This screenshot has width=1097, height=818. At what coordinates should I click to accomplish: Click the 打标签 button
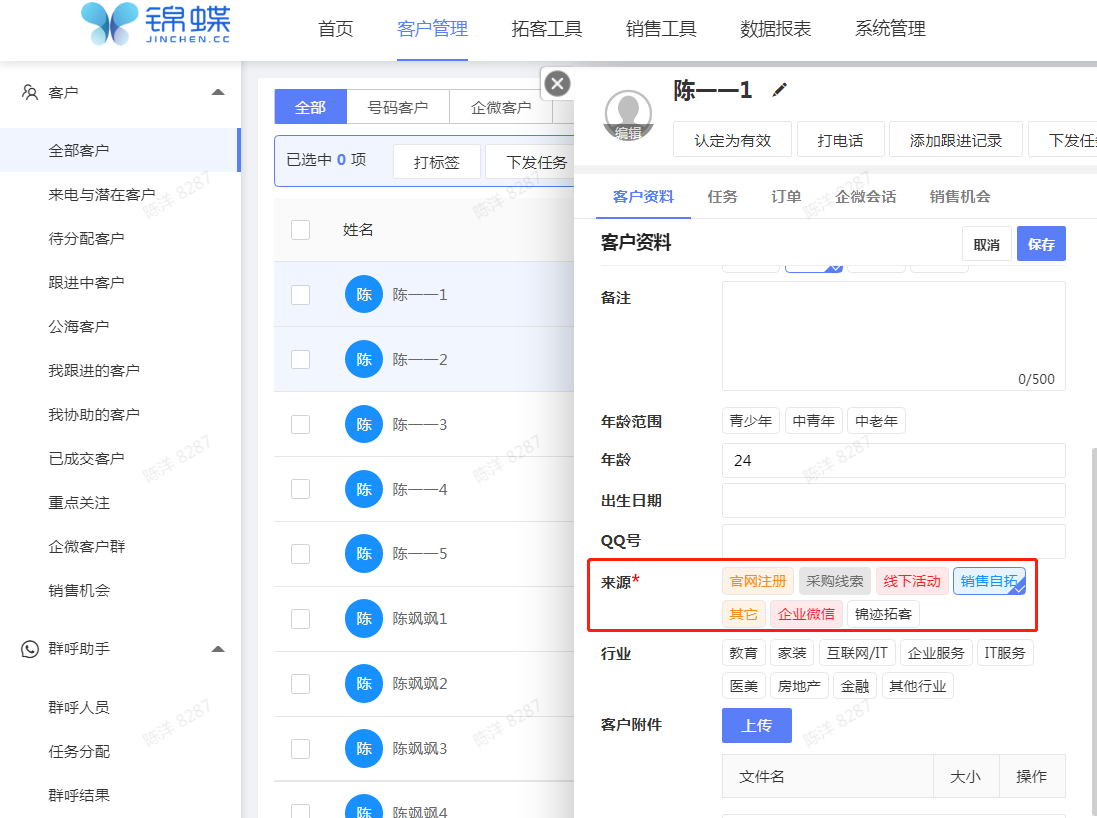pos(437,162)
